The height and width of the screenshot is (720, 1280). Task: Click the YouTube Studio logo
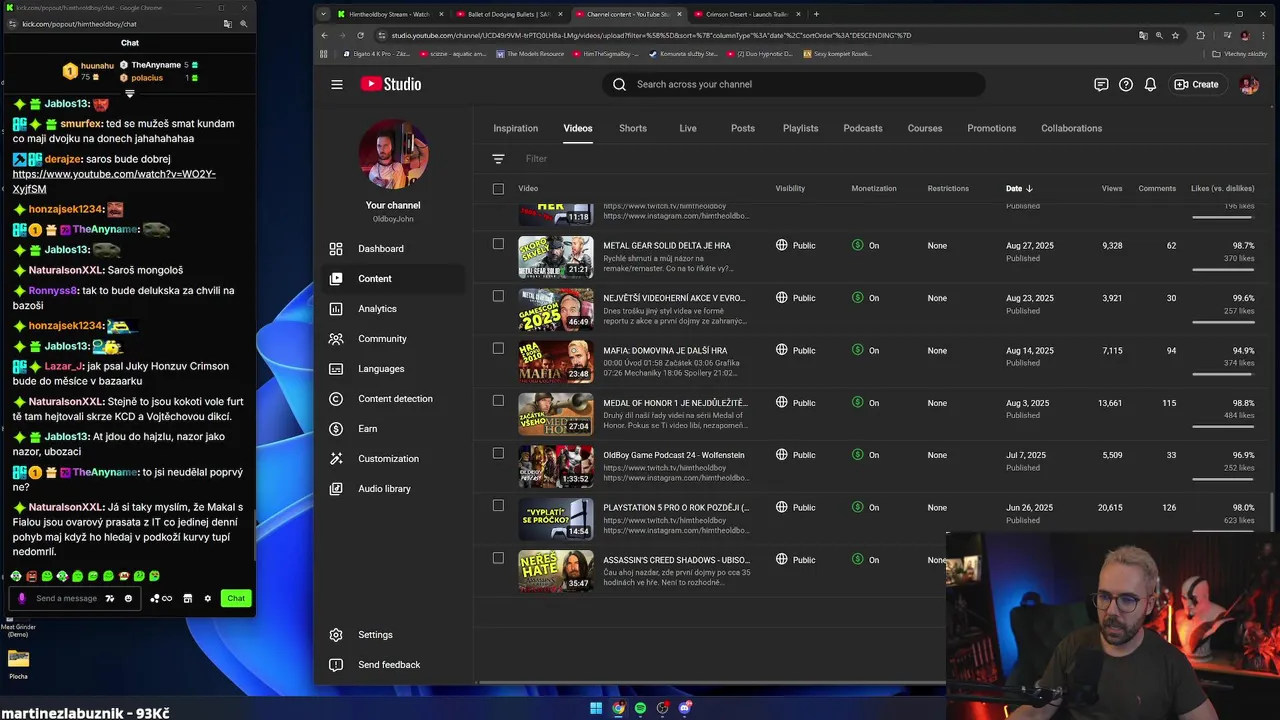click(391, 84)
